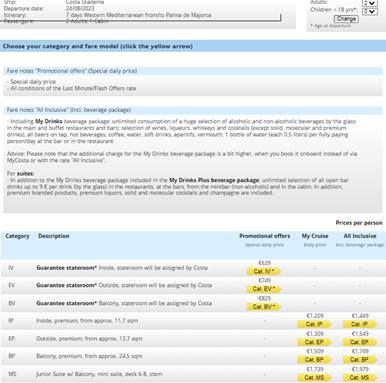Click the €1,979 All Inclusive price
Screen dimensions: 386x383
360,369
